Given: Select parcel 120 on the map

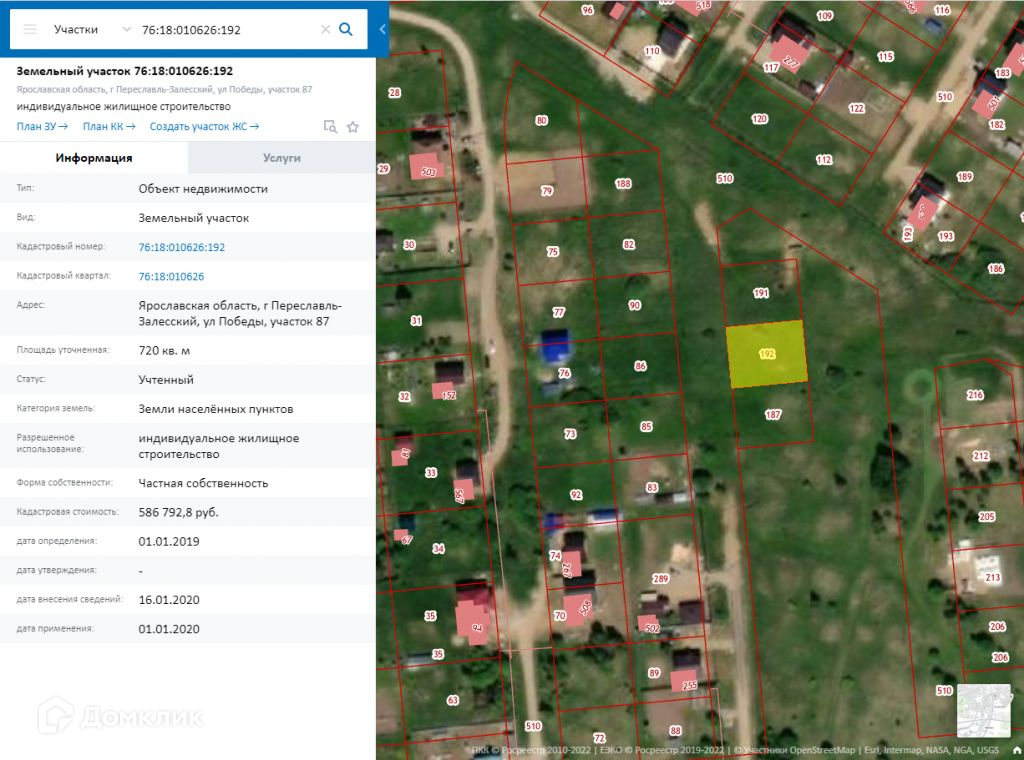Looking at the screenshot, I should pyautogui.click(x=759, y=119).
